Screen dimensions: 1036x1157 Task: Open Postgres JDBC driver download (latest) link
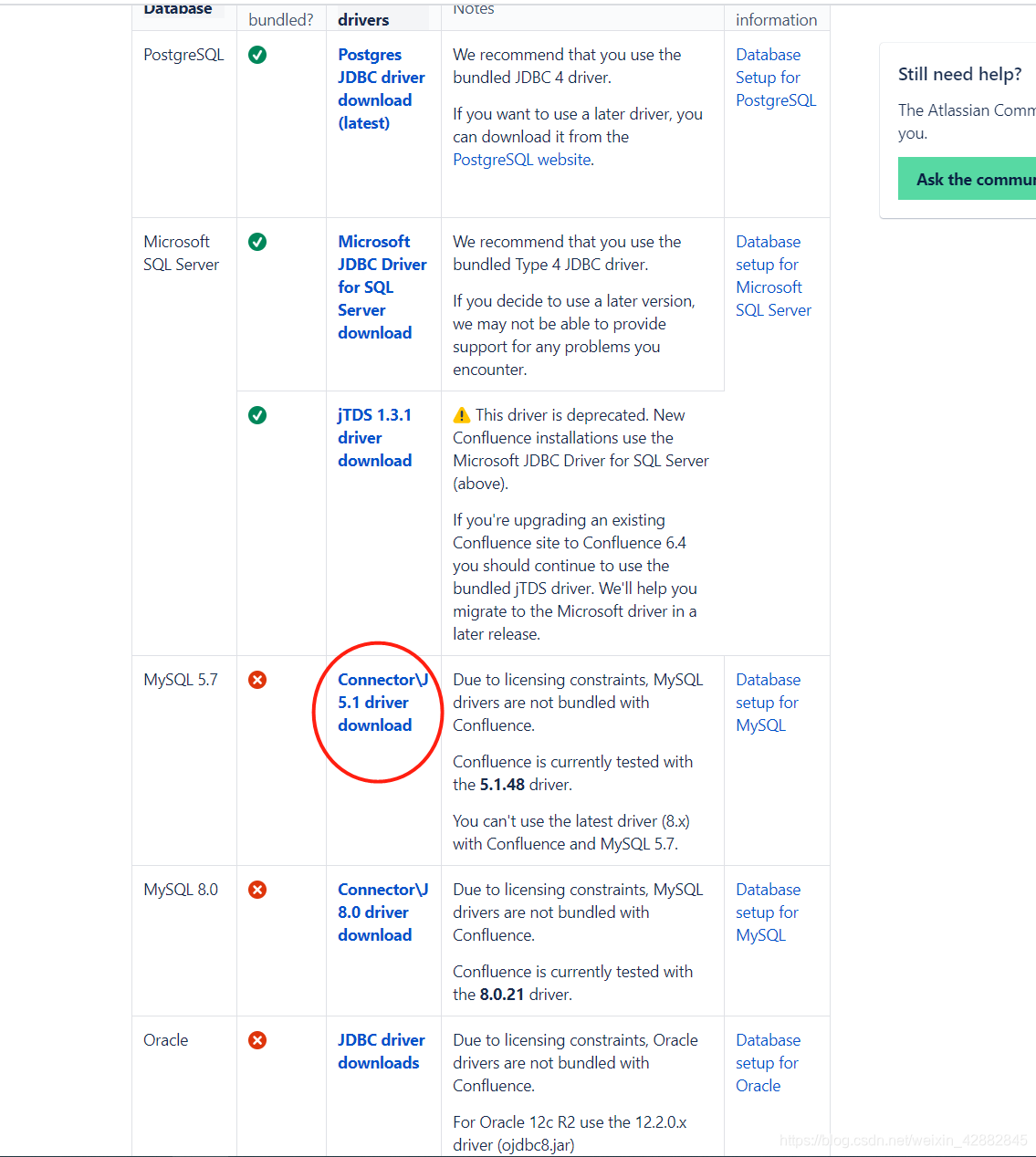(x=381, y=89)
